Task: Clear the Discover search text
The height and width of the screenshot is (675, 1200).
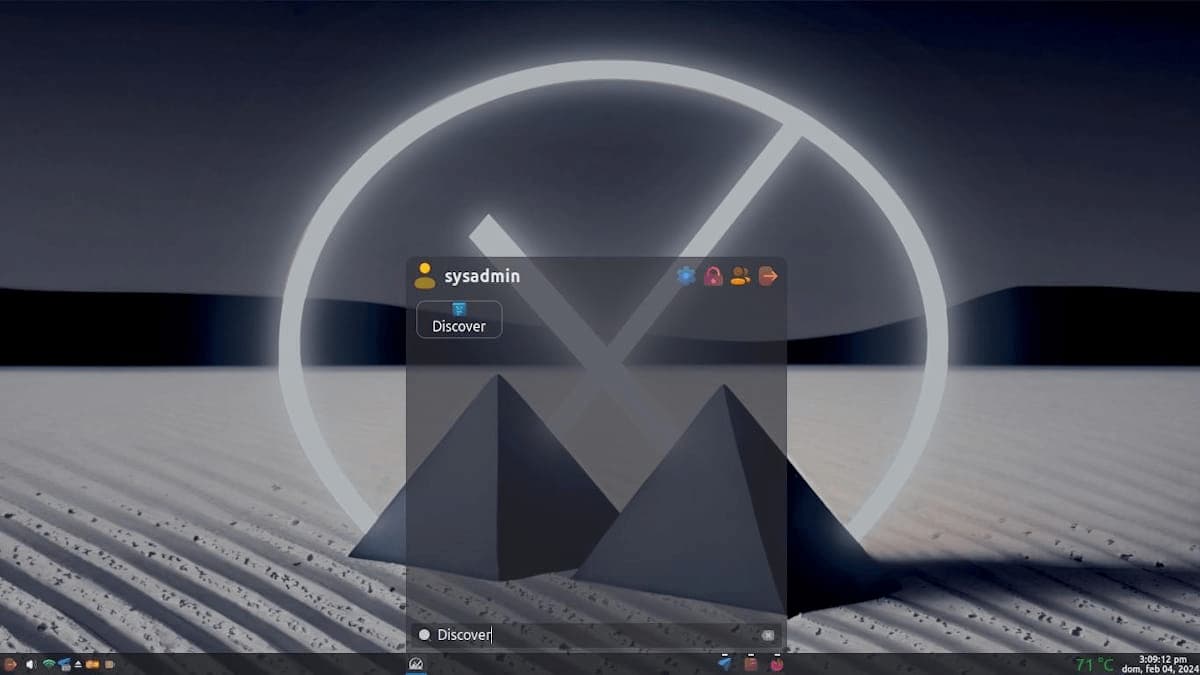Action: (x=767, y=635)
